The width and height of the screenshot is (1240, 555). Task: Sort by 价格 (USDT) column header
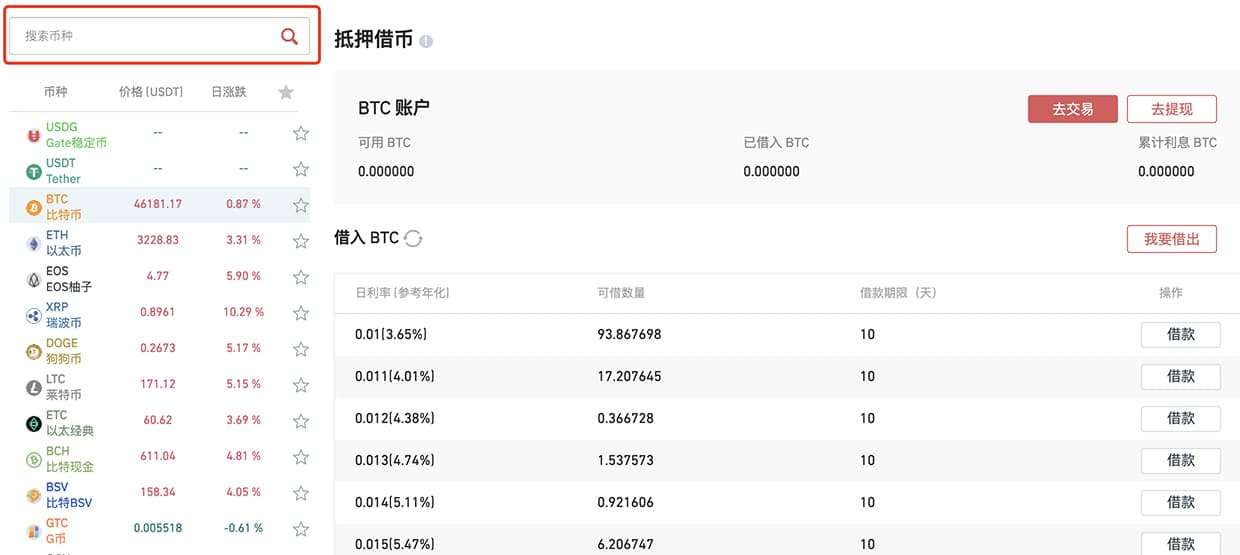(151, 92)
